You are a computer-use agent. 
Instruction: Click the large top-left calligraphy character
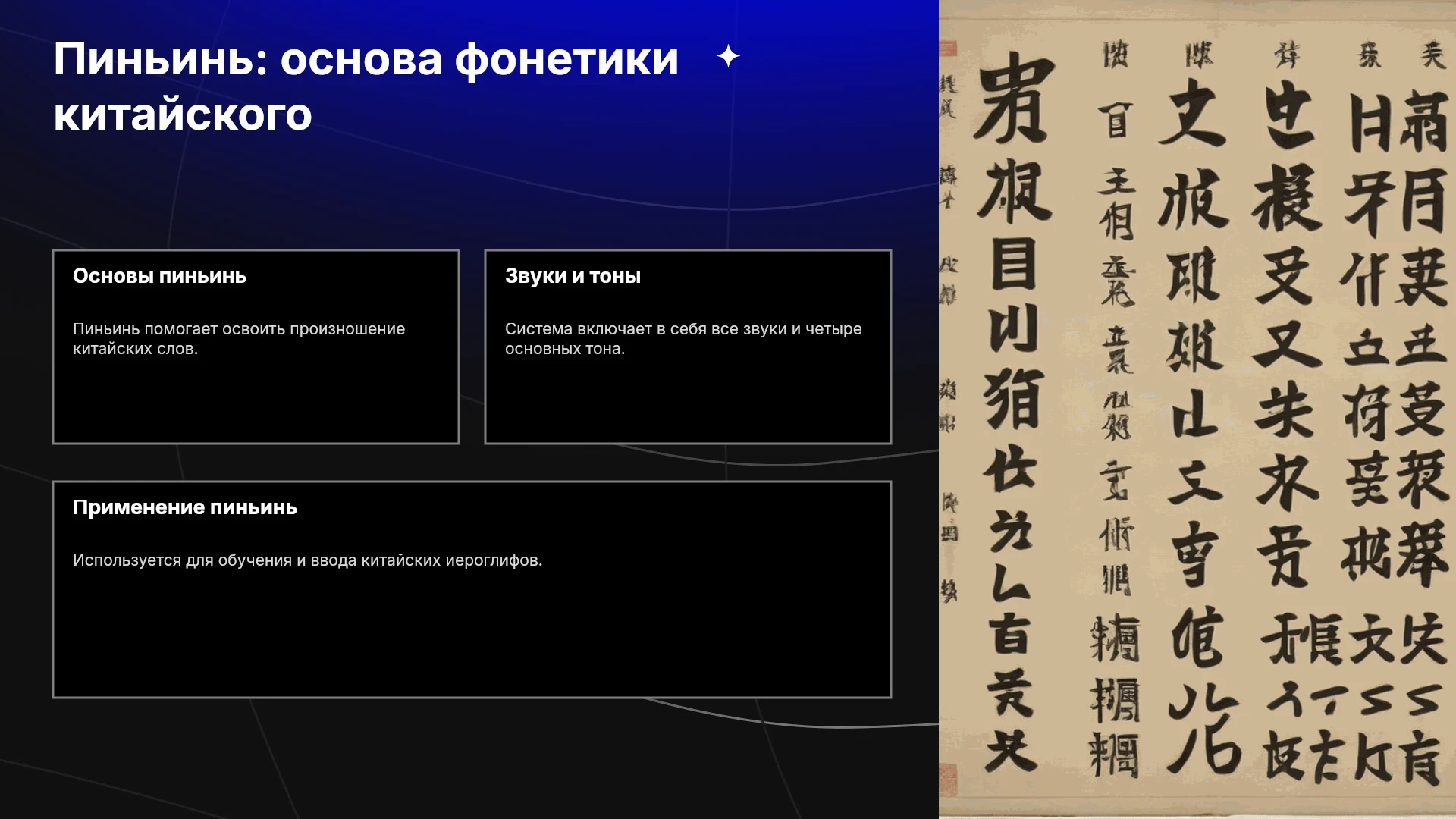pyautogui.click(x=1015, y=97)
